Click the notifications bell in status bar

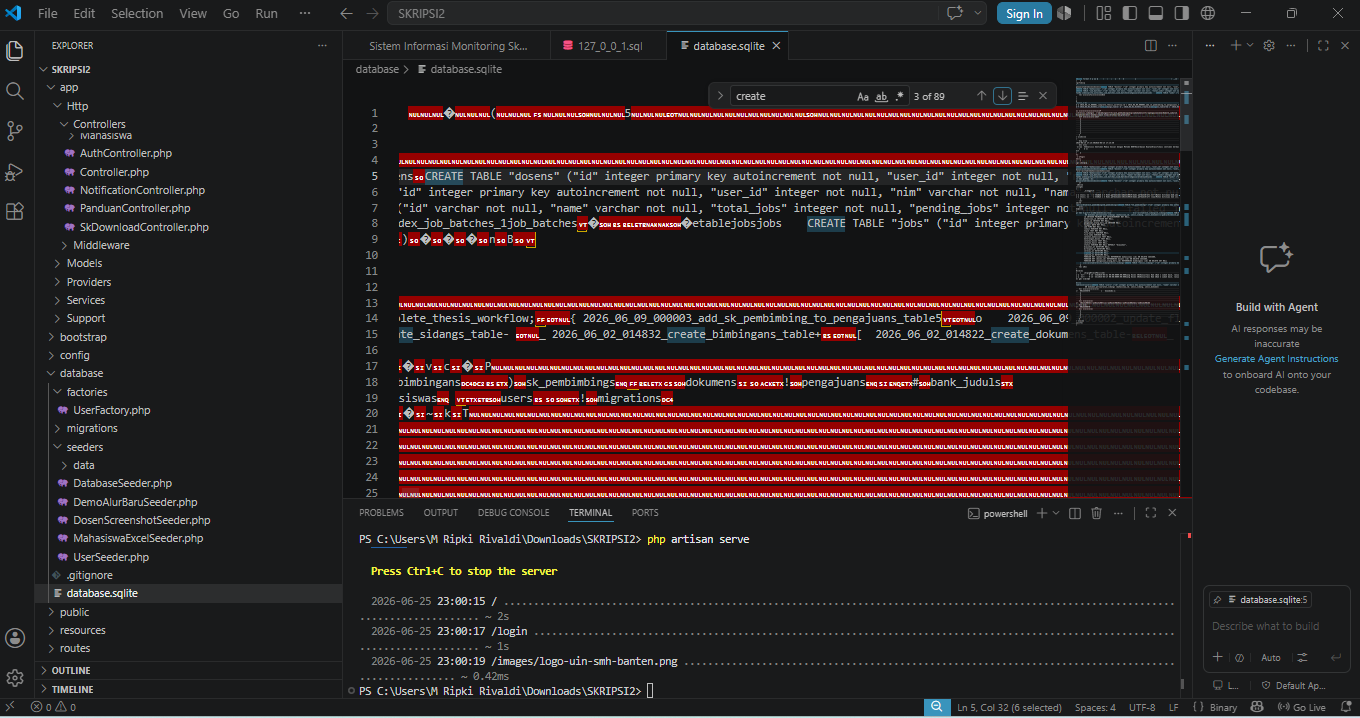coord(1344,707)
